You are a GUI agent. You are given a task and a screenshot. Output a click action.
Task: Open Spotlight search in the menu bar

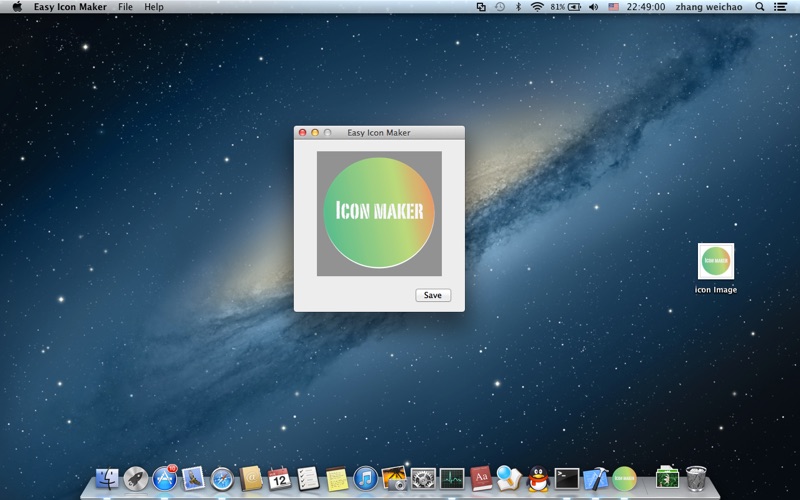point(759,7)
